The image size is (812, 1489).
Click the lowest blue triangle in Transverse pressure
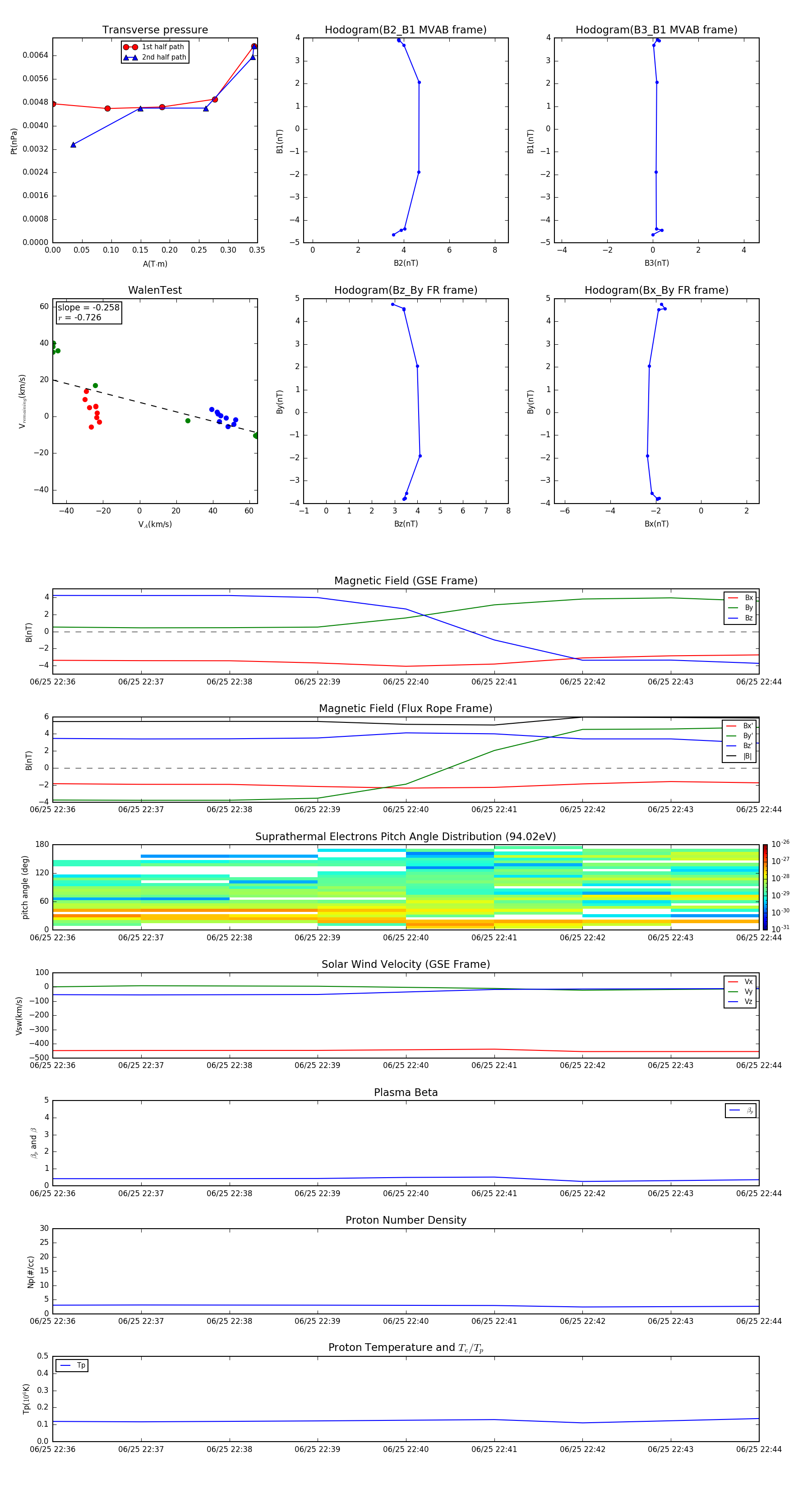(x=74, y=144)
